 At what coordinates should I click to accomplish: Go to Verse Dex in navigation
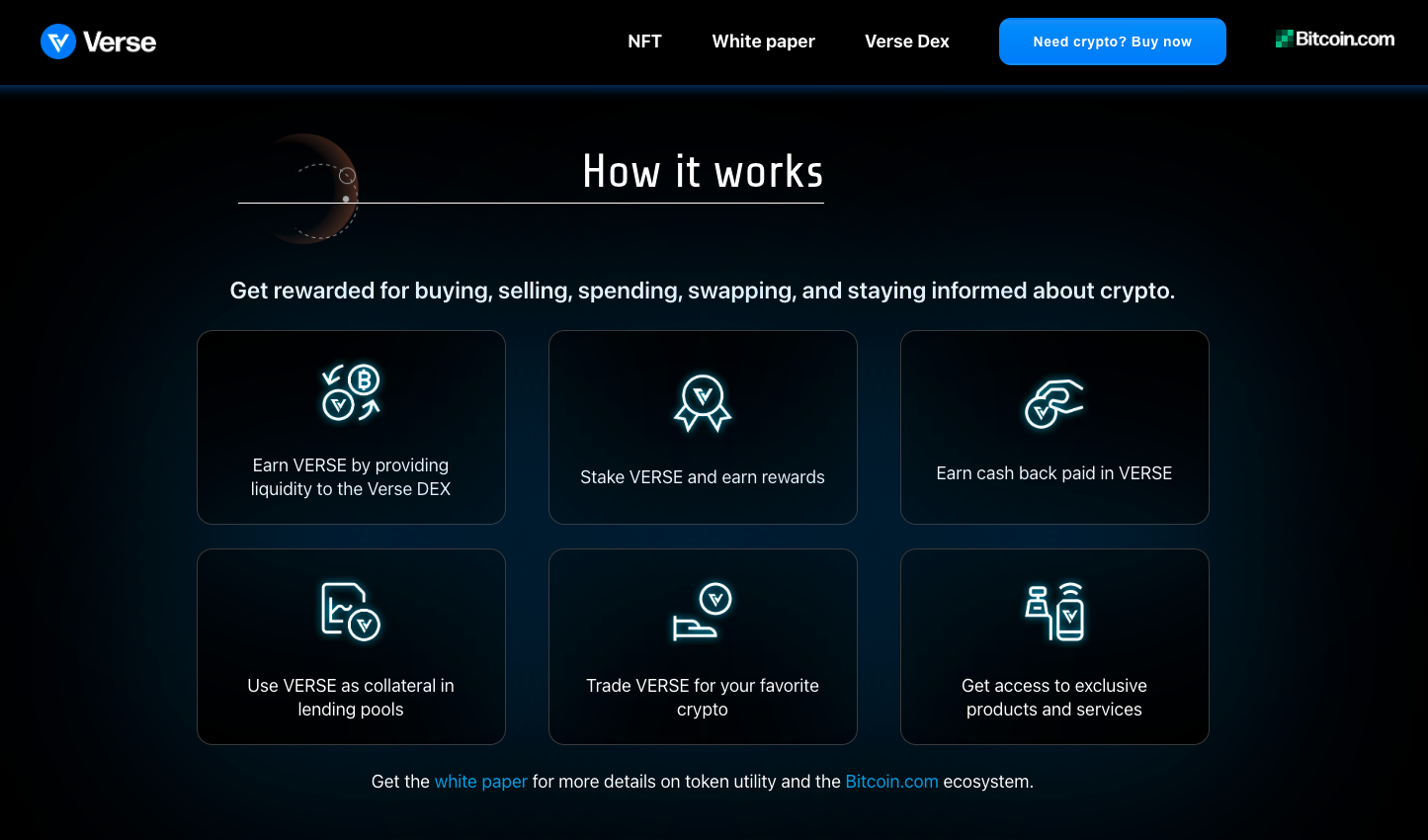(907, 42)
